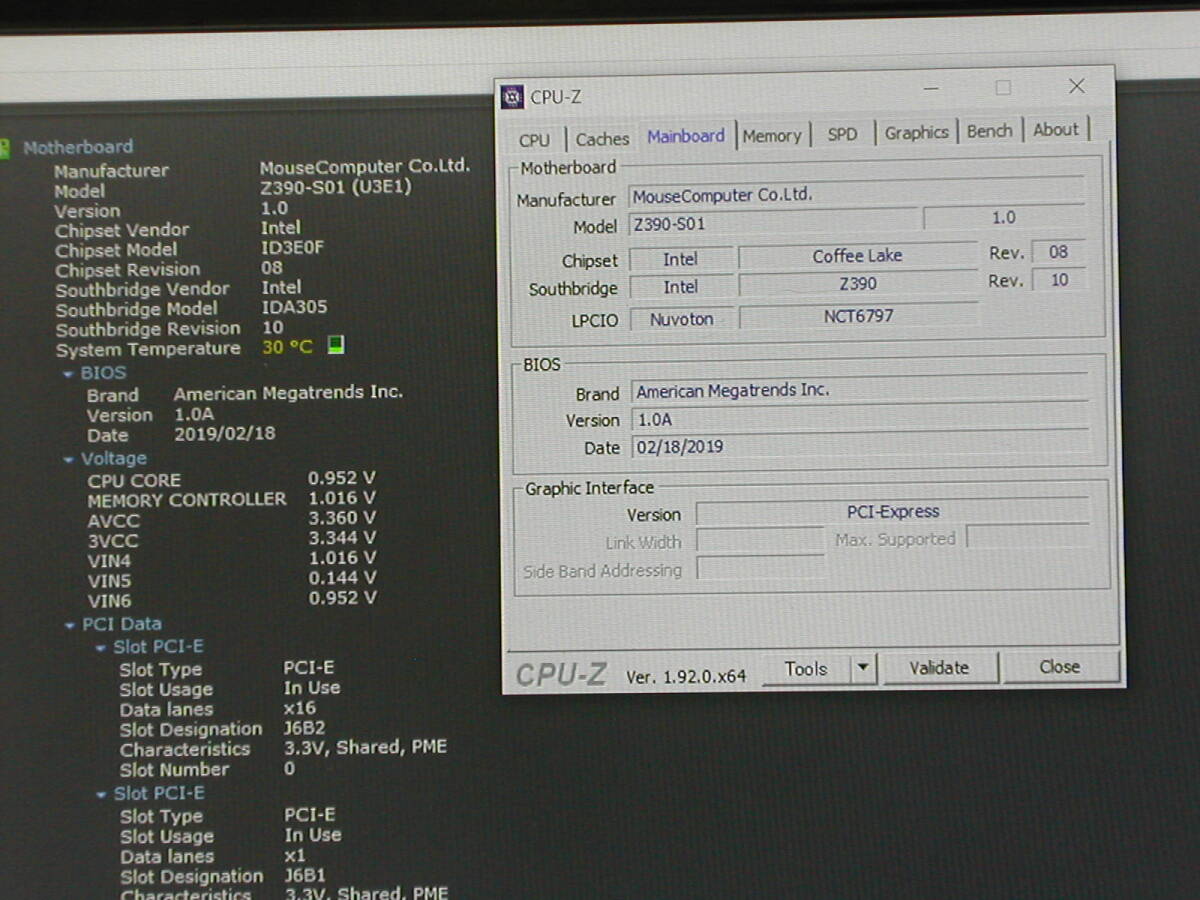The height and width of the screenshot is (900, 1200).
Task: Click the Model field Z390-S01
Action: coord(772,223)
